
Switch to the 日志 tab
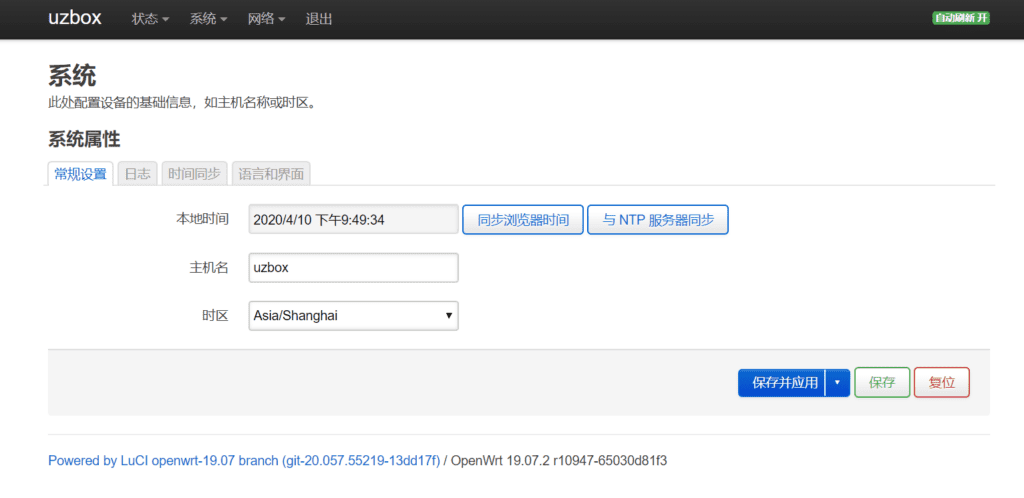(137, 174)
